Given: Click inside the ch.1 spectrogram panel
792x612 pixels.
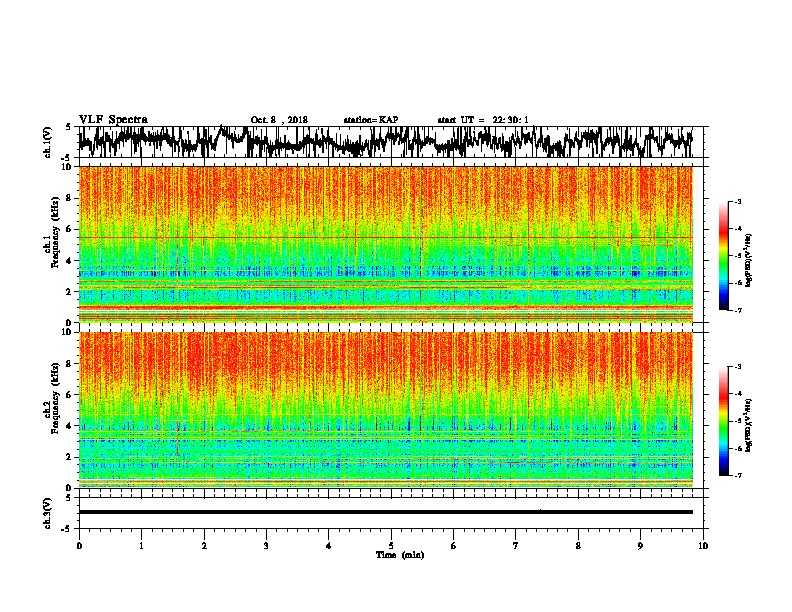Looking at the screenshot, I should tap(385, 244).
